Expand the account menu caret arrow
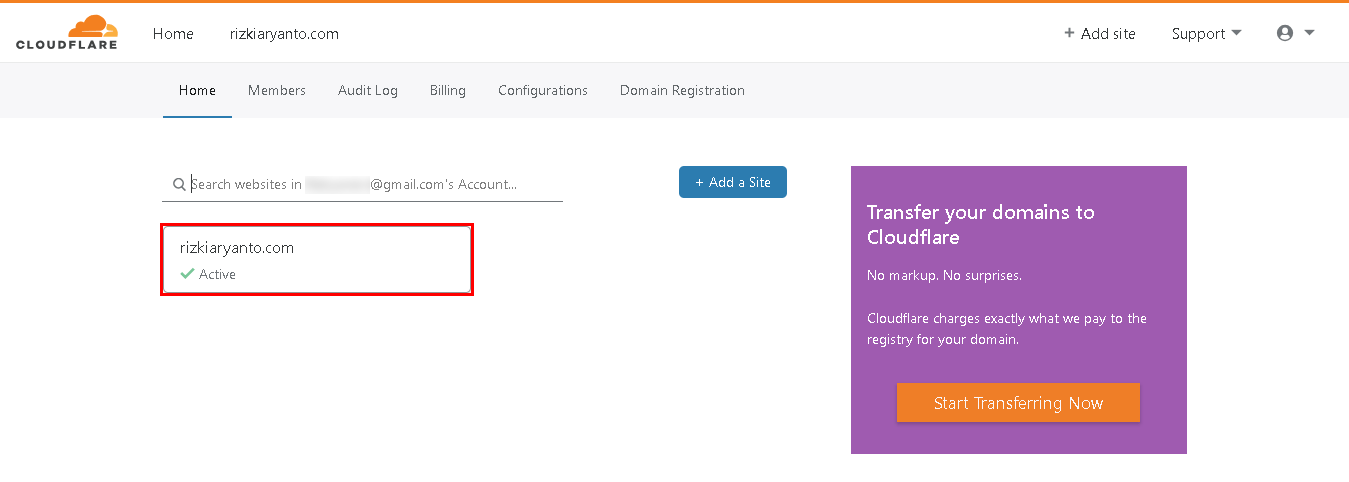This screenshot has width=1349, height=482. tap(1309, 33)
